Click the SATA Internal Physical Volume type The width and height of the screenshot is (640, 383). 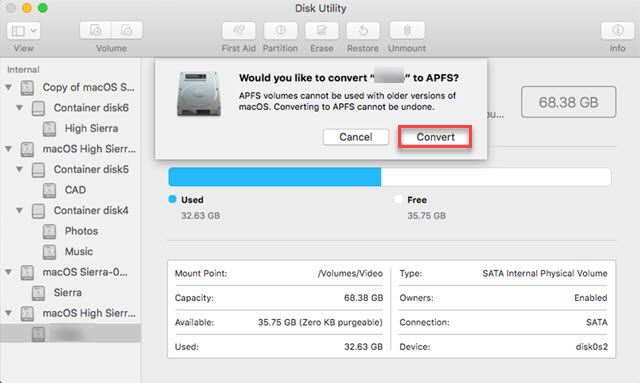click(545, 273)
